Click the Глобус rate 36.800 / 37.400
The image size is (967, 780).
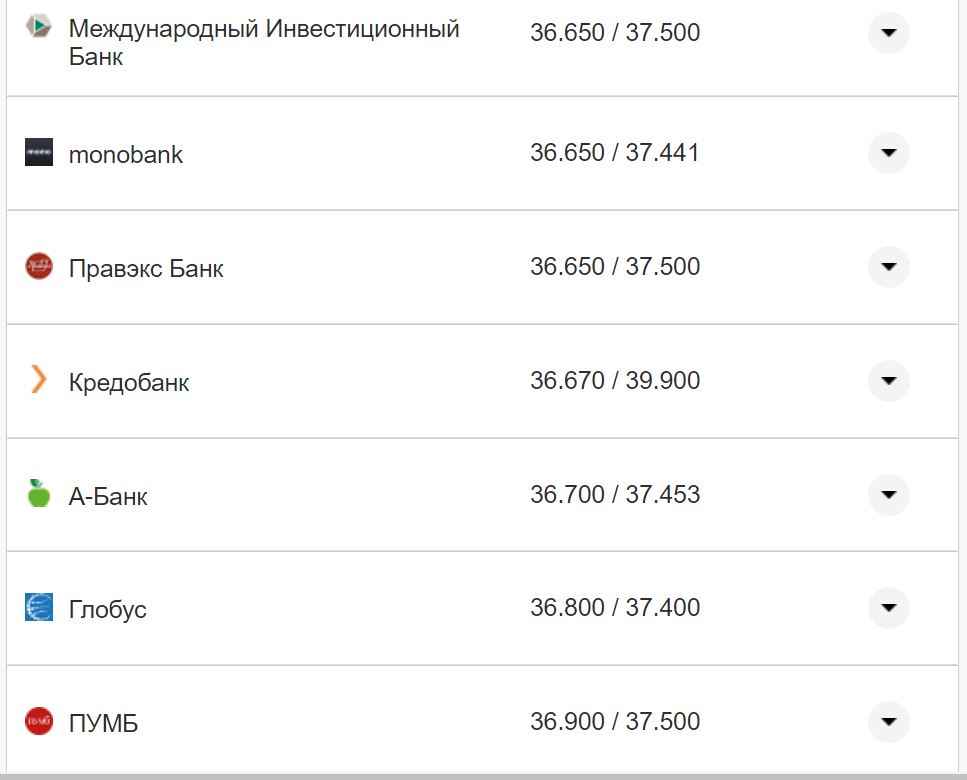click(616, 607)
